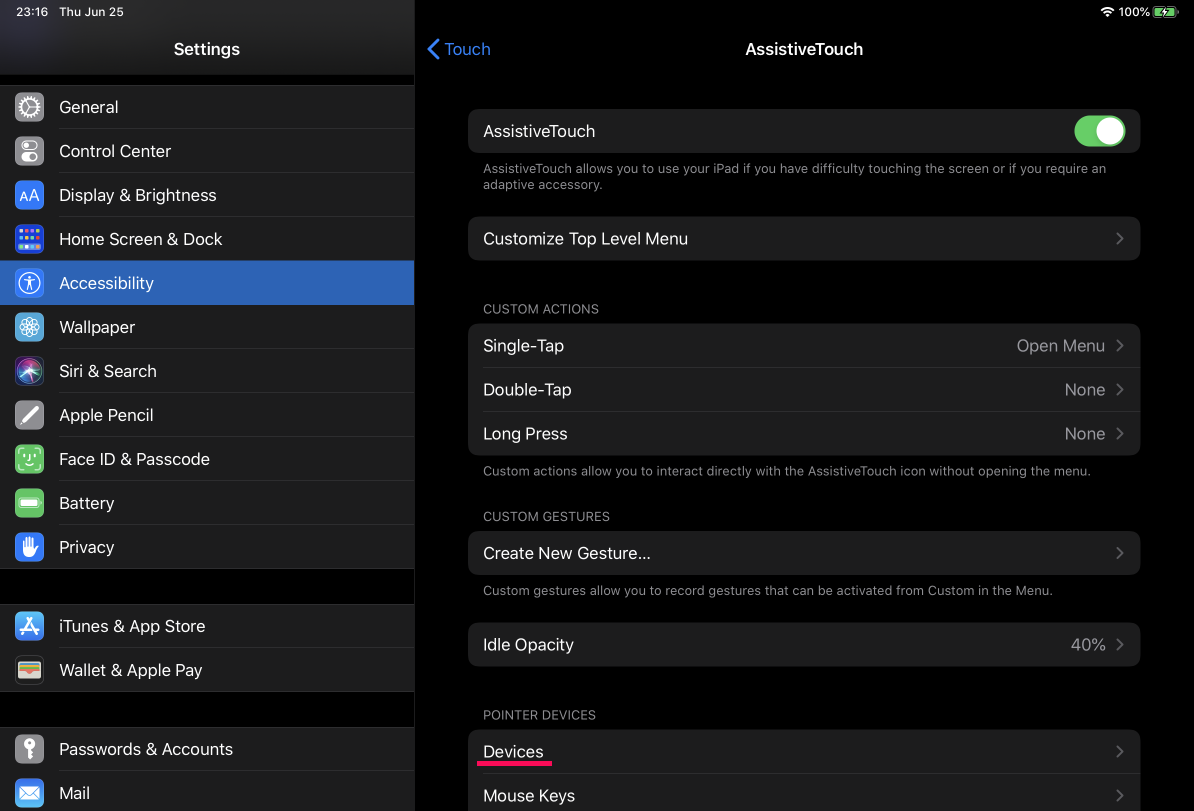This screenshot has width=1194, height=811.
Task: Open Passwords & Accounts settings
Action: coord(207,749)
